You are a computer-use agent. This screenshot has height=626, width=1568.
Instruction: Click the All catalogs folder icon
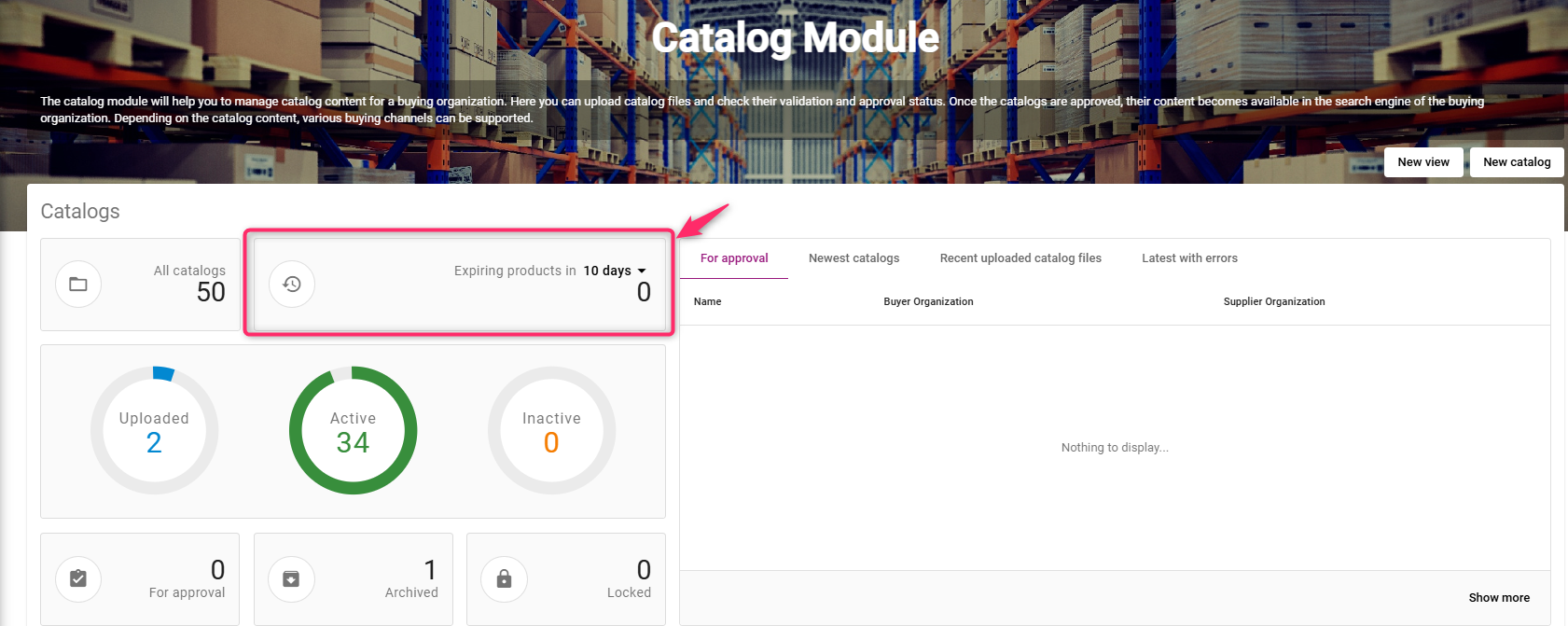pyautogui.click(x=78, y=285)
